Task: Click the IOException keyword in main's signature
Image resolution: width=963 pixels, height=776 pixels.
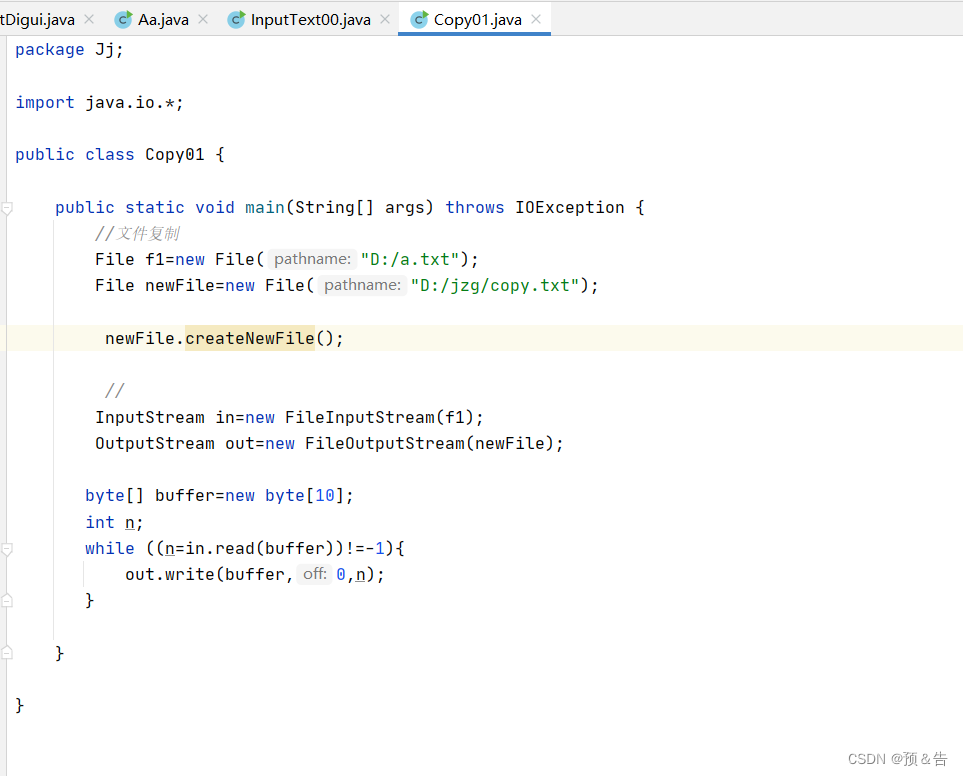Action: (x=569, y=207)
